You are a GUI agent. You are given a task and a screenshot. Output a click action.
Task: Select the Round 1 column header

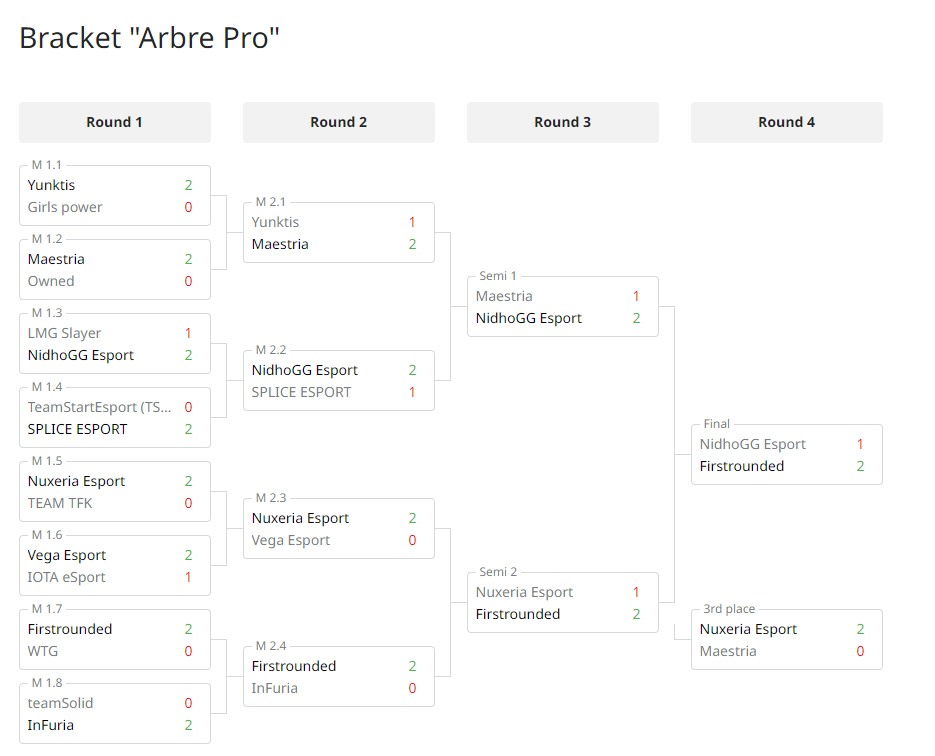(114, 122)
